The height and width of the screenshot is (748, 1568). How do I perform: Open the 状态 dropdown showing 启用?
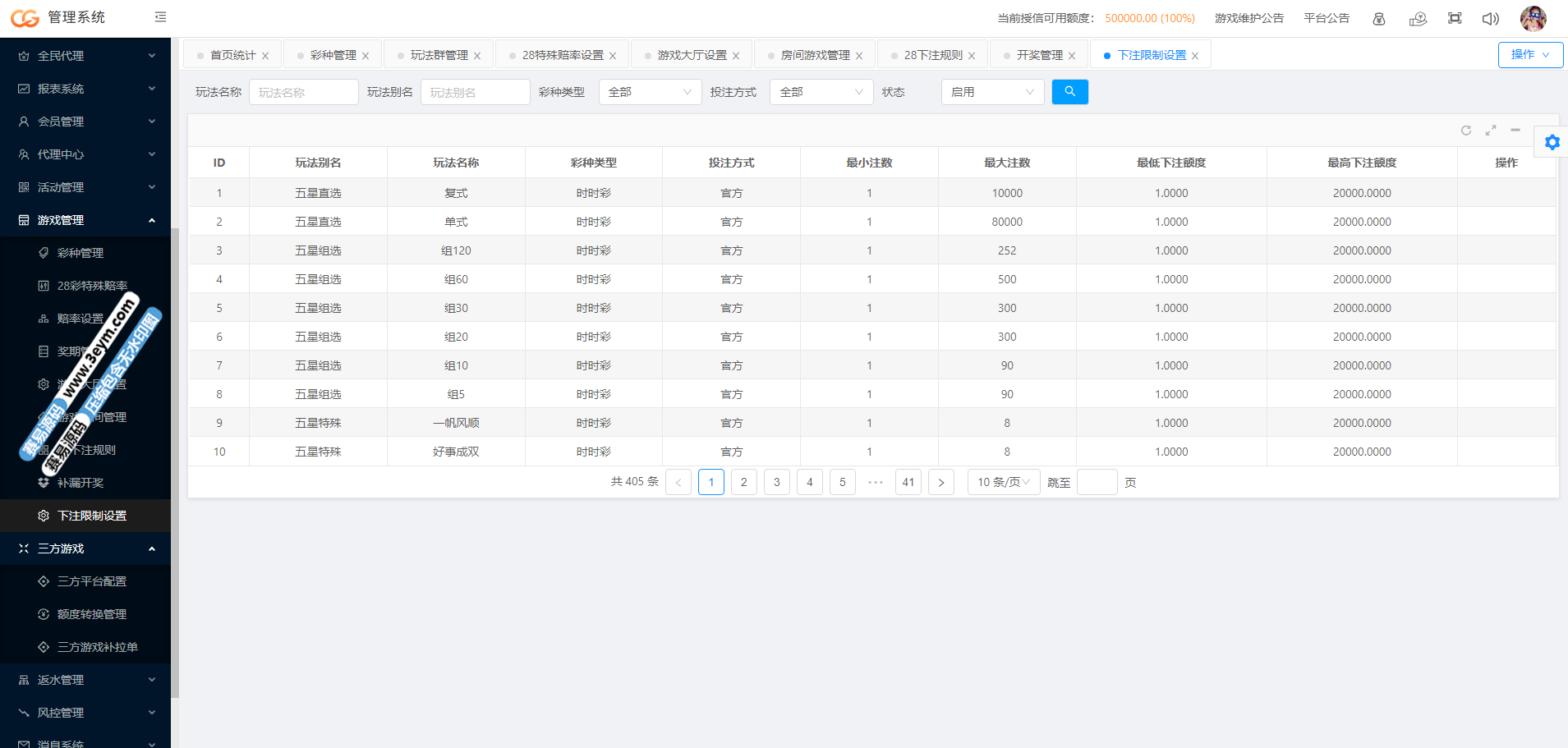(x=991, y=92)
